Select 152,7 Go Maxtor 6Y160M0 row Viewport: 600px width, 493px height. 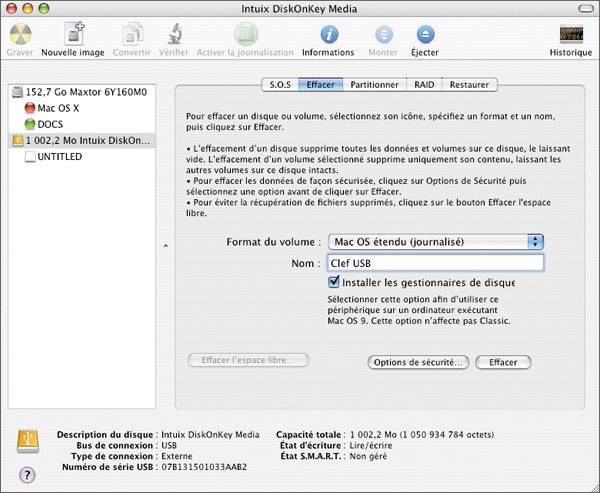pyautogui.click(x=82, y=92)
